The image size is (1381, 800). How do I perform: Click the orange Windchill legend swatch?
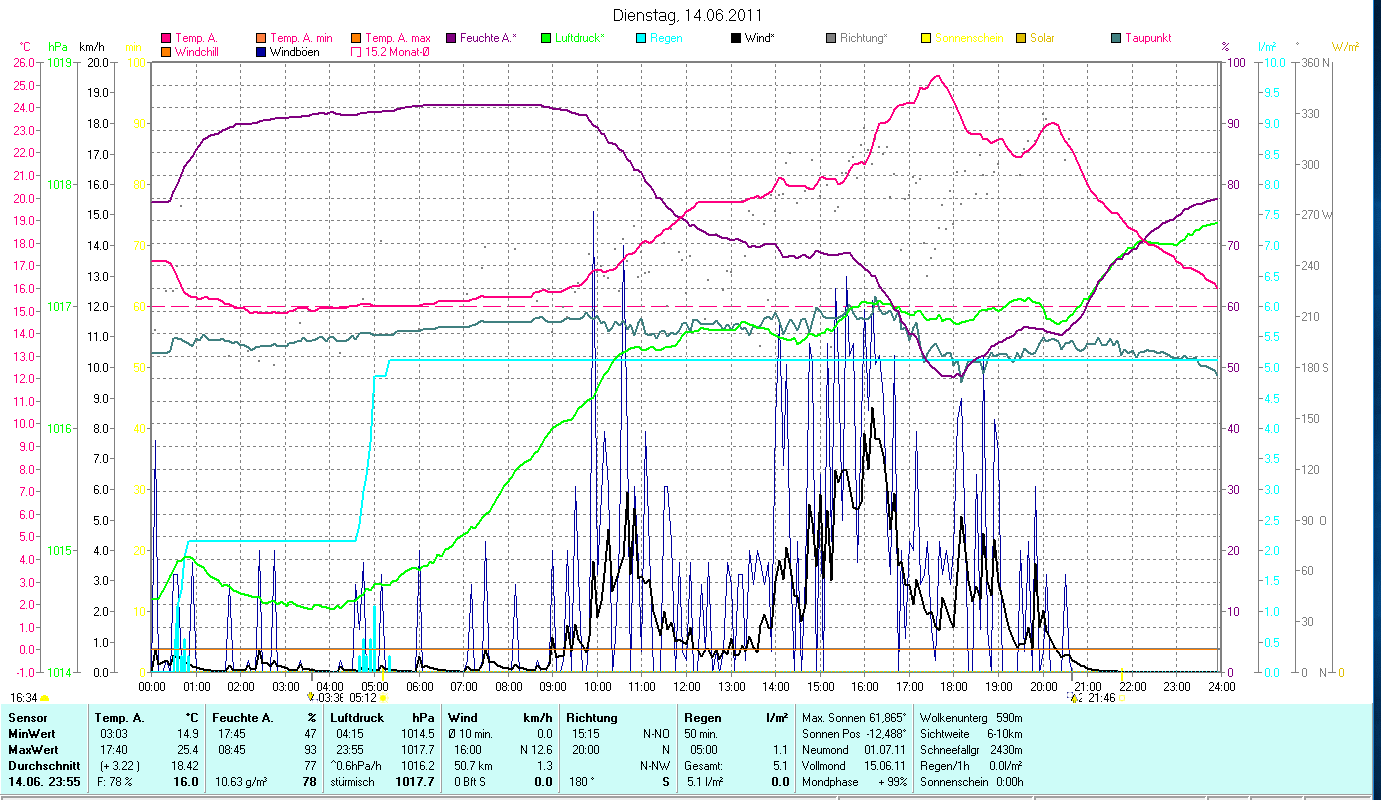click(x=166, y=52)
